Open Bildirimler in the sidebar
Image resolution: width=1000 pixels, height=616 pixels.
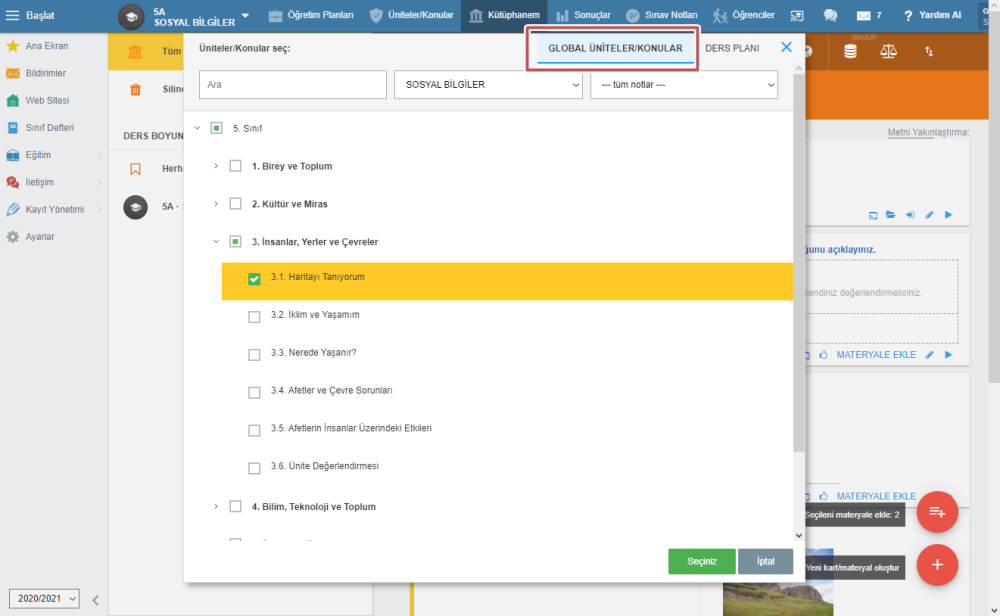[45, 73]
